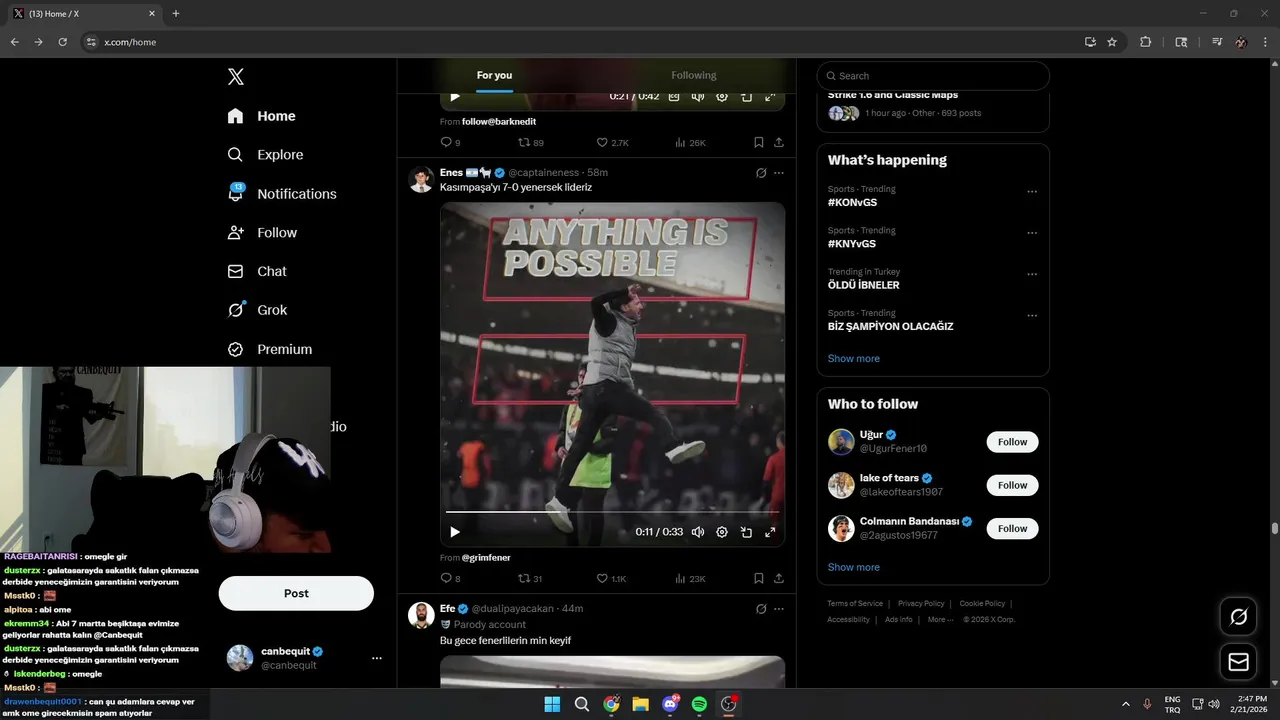Open more options for #KNYvGS trend

pos(1032,233)
